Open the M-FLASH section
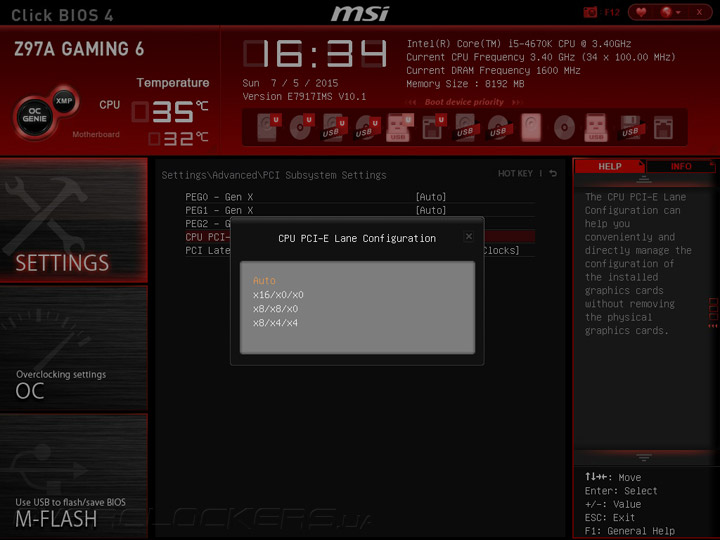This screenshot has width=720, height=540. (x=73, y=476)
